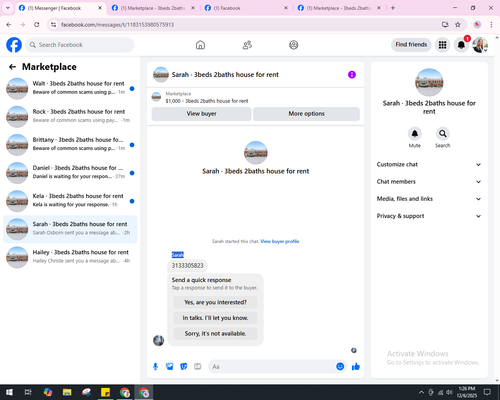
Task: Focus the Search Facebook field
Action: [x=80, y=45]
